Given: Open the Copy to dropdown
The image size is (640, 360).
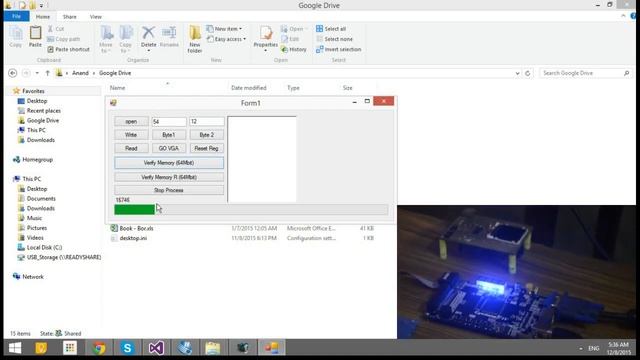Looking at the screenshot, I should (126, 39).
